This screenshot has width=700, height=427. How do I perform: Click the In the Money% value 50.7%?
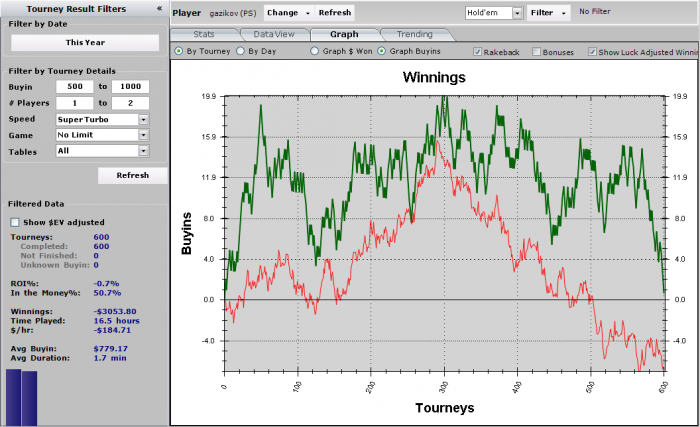[107, 293]
